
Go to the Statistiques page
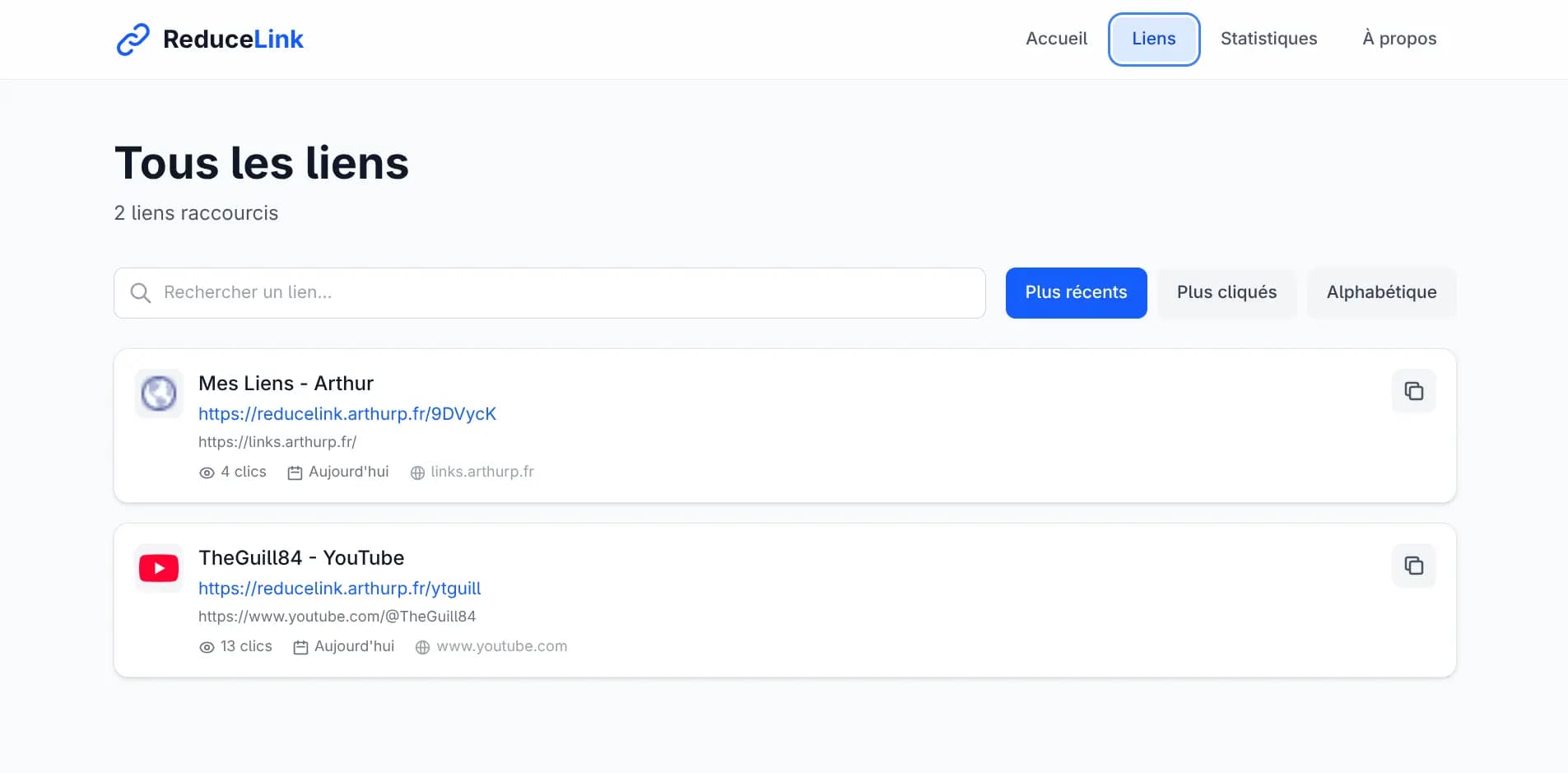coord(1269,39)
